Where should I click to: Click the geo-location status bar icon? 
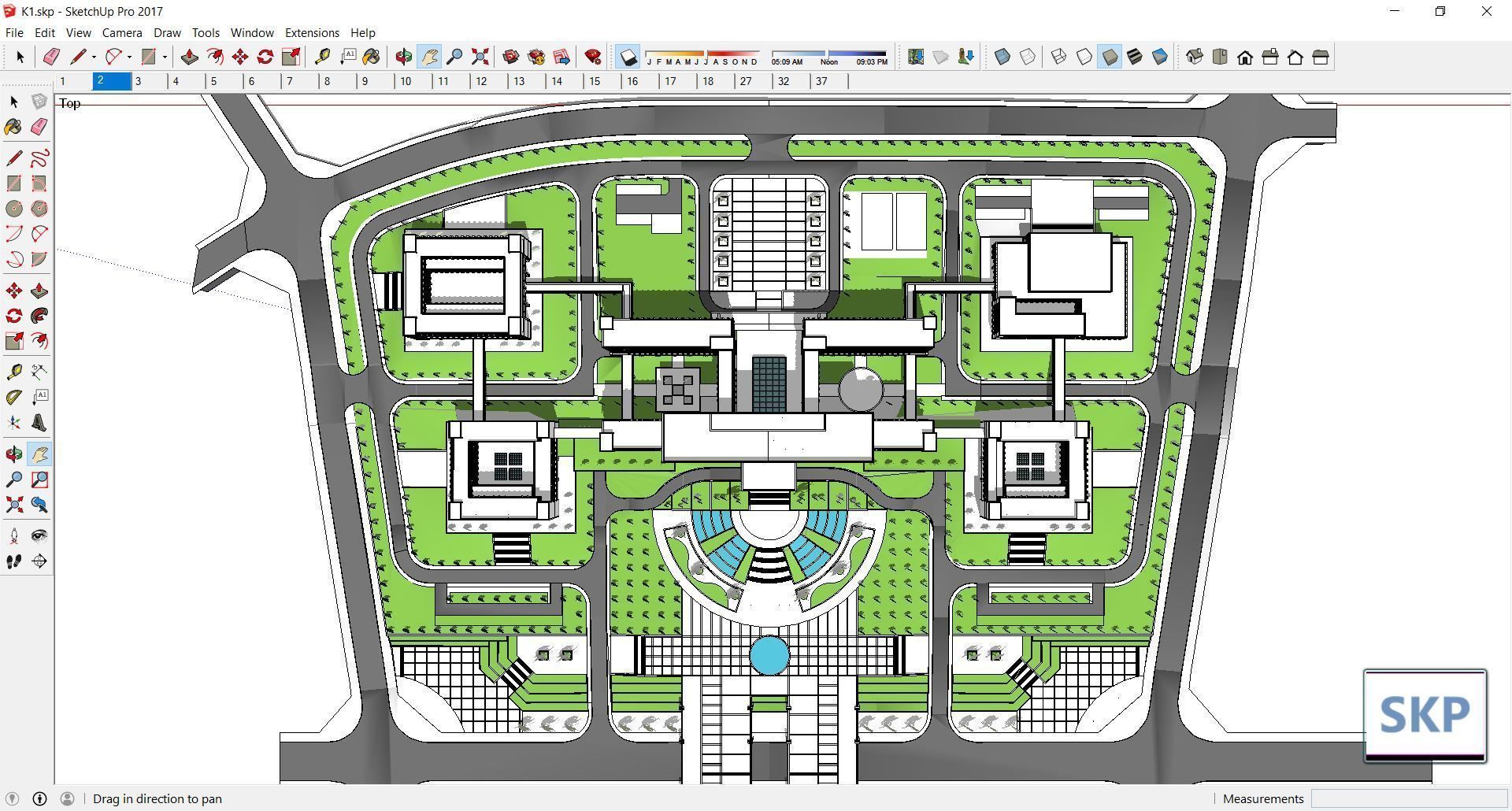pyautogui.click(x=12, y=798)
